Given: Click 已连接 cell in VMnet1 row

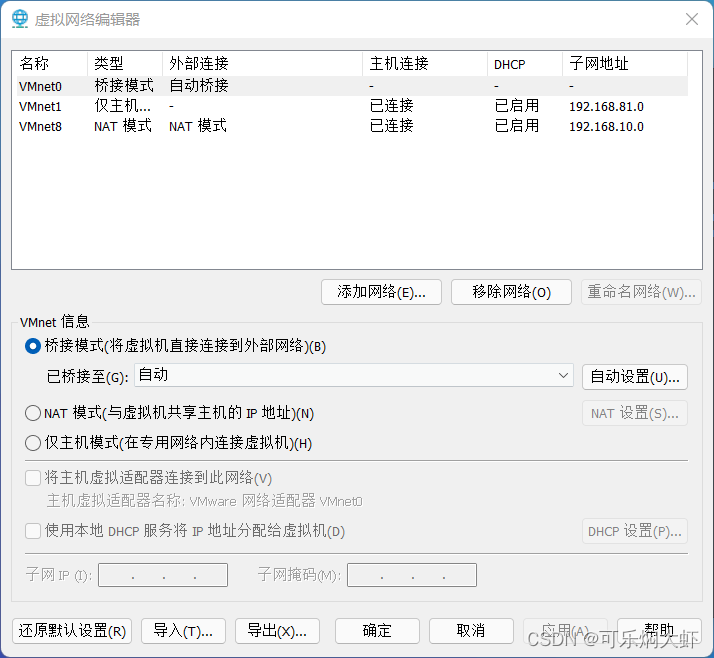Looking at the screenshot, I should [x=391, y=106].
